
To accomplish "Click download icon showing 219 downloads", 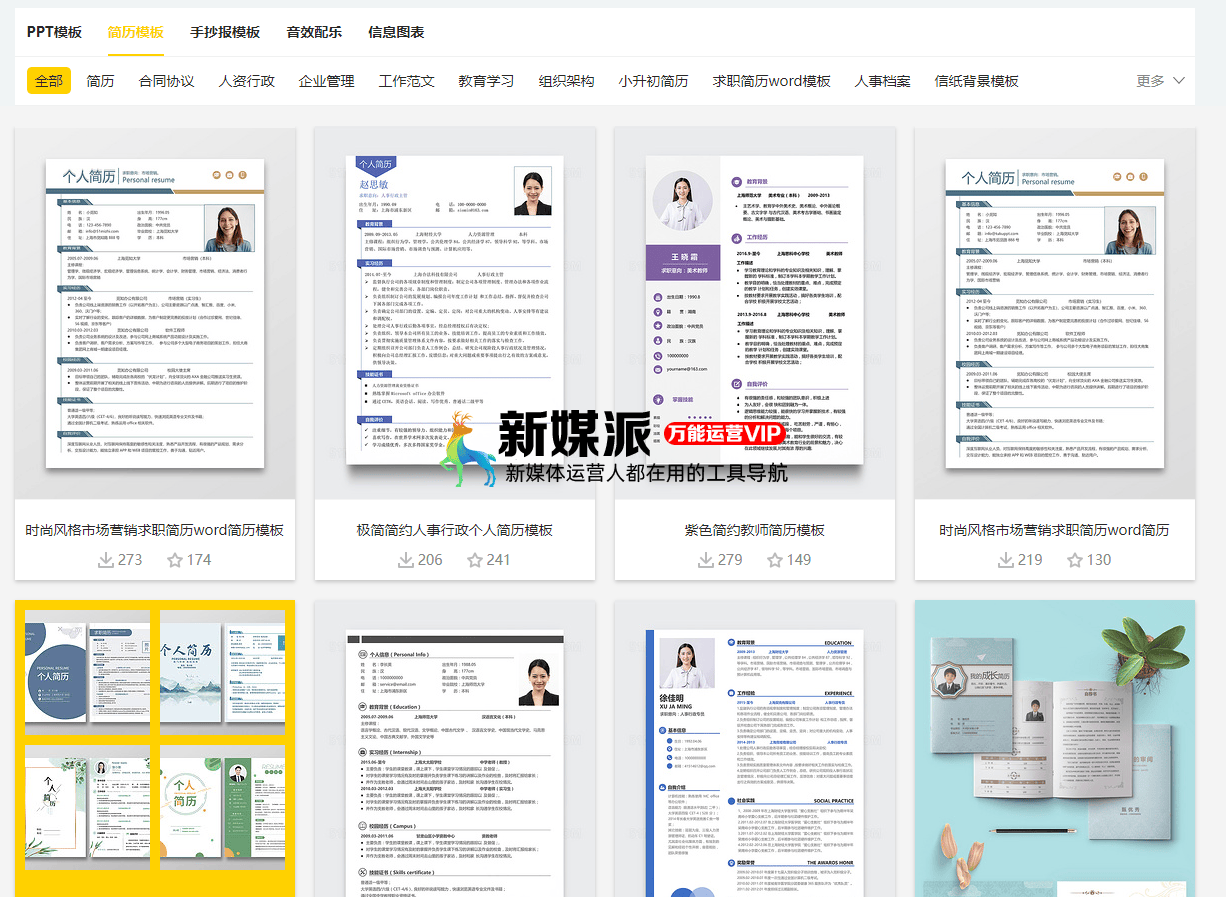I will [1005, 560].
